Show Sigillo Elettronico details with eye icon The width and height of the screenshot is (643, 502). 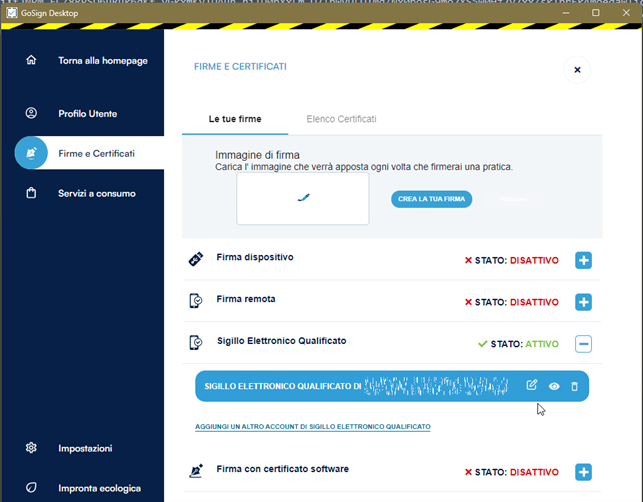(554, 386)
